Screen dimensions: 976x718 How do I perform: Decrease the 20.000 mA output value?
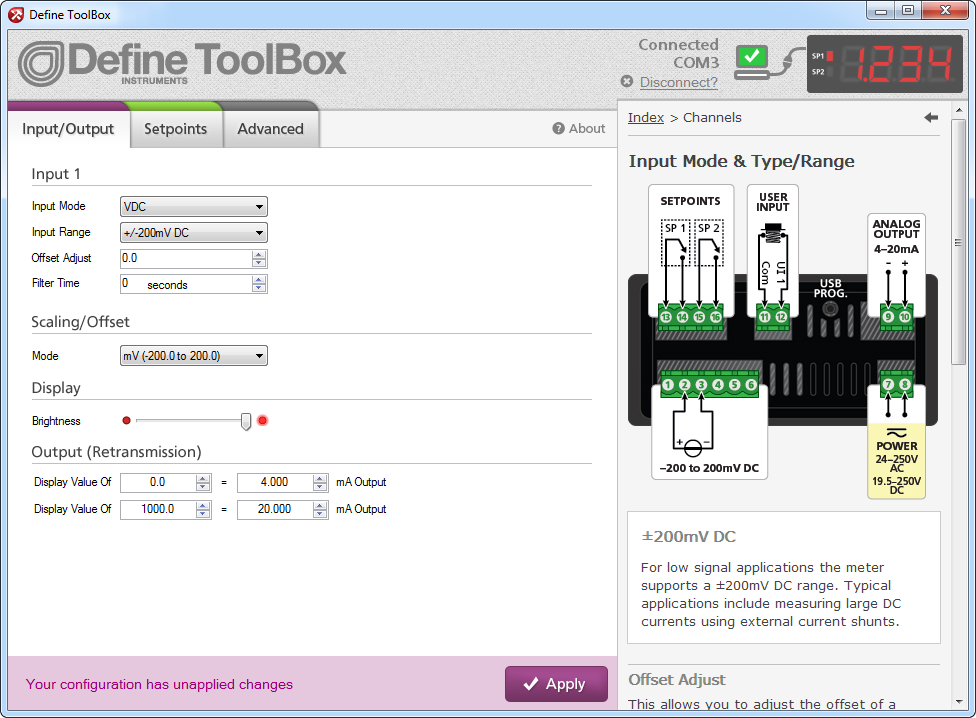pyautogui.click(x=320, y=513)
